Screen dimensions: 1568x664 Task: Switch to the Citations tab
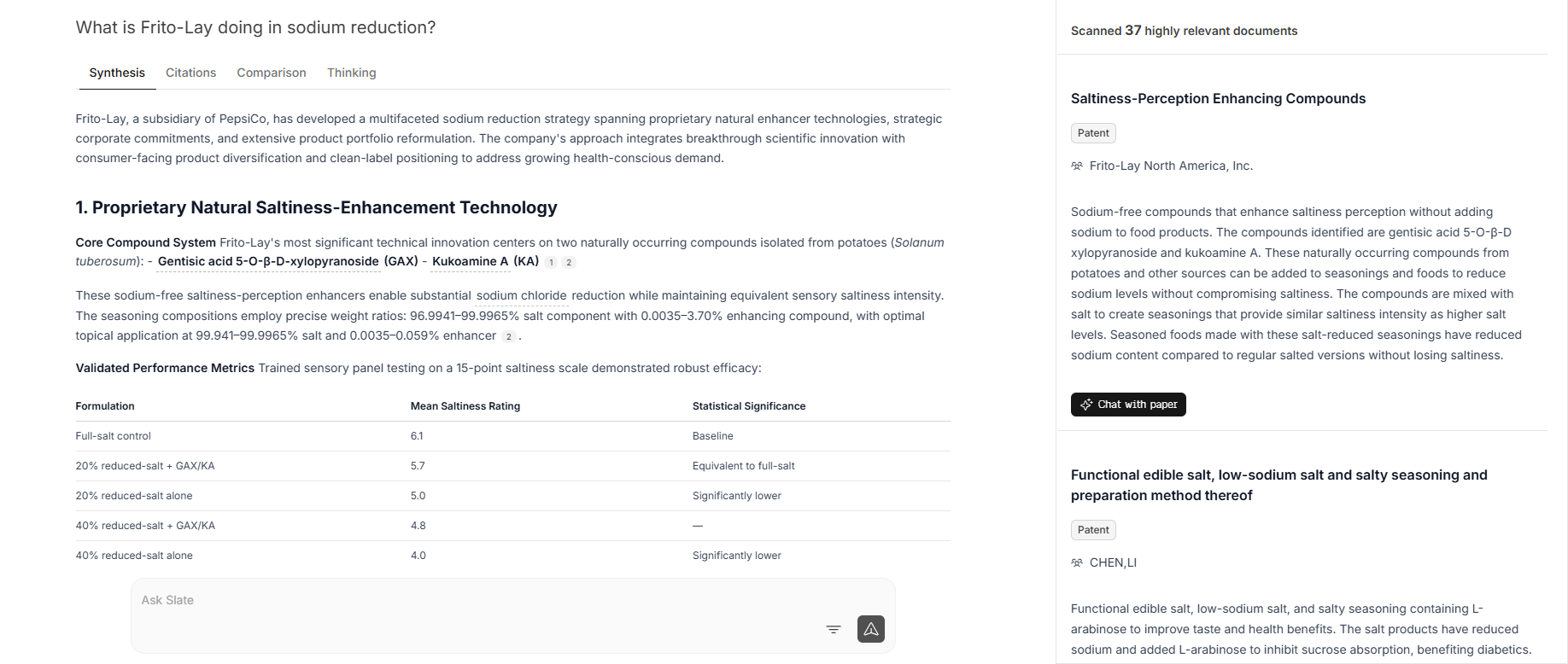(190, 73)
